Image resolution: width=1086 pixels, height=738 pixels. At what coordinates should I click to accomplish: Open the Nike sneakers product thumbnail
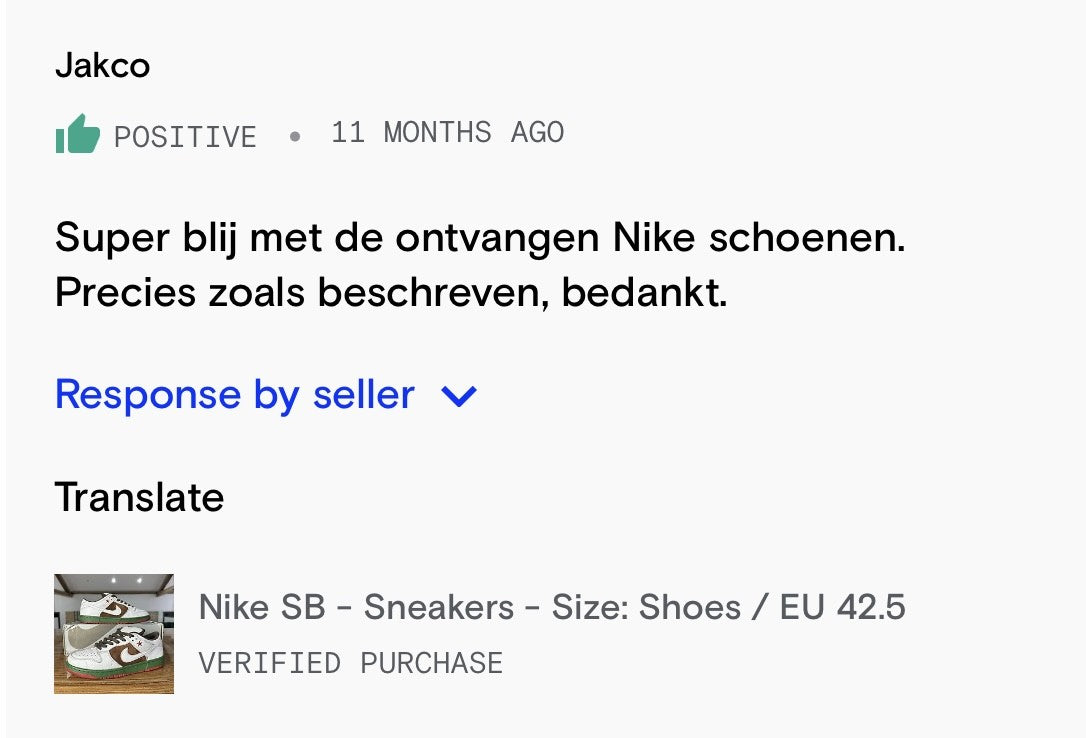point(114,634)
